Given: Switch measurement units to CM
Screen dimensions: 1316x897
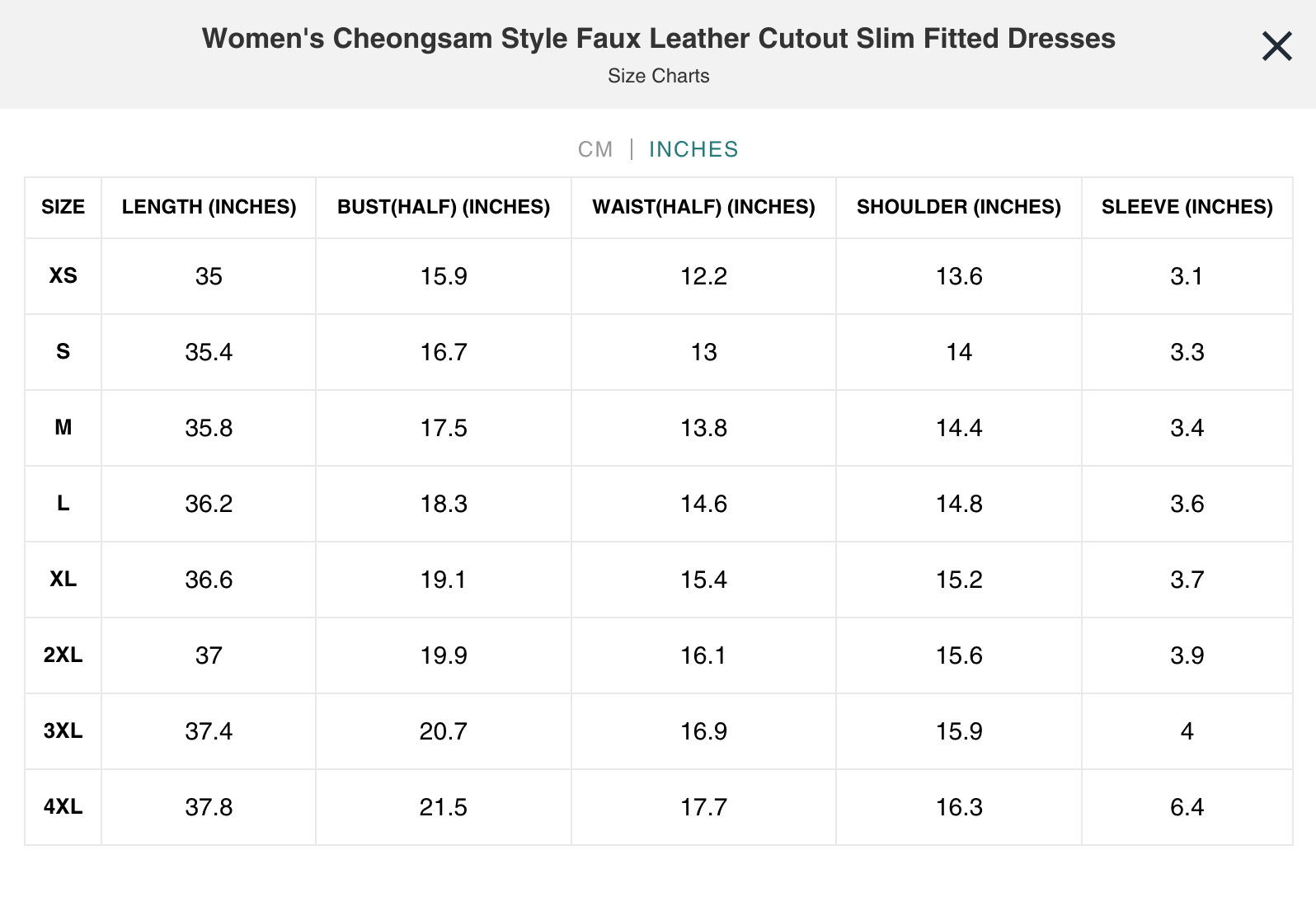Looking at the screenshot, I should point(595,149).
